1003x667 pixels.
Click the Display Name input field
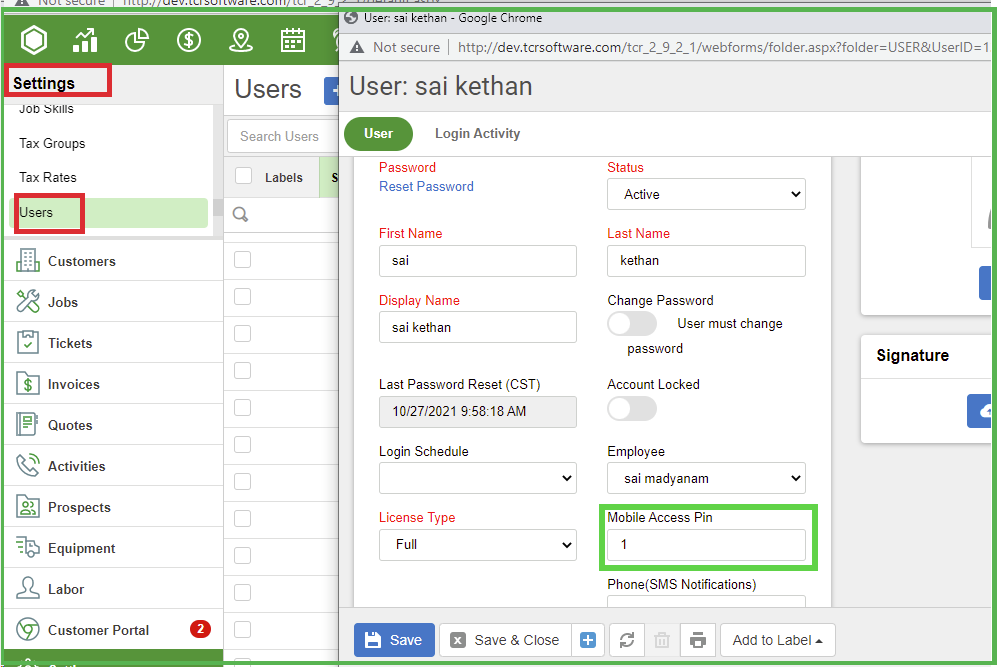click(478, 327)
